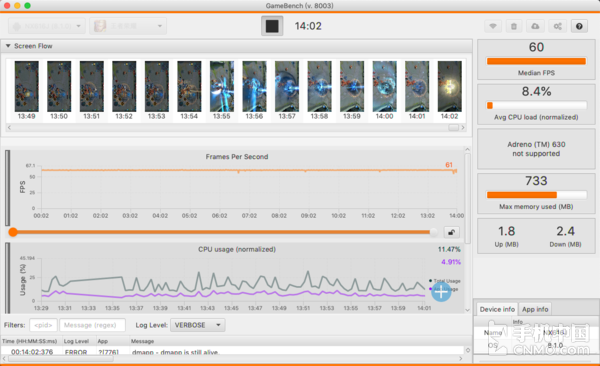Select the 14:02 screen flow thumbnail
The height and width of the screenshot is (366, 600).
pos(450,90)
